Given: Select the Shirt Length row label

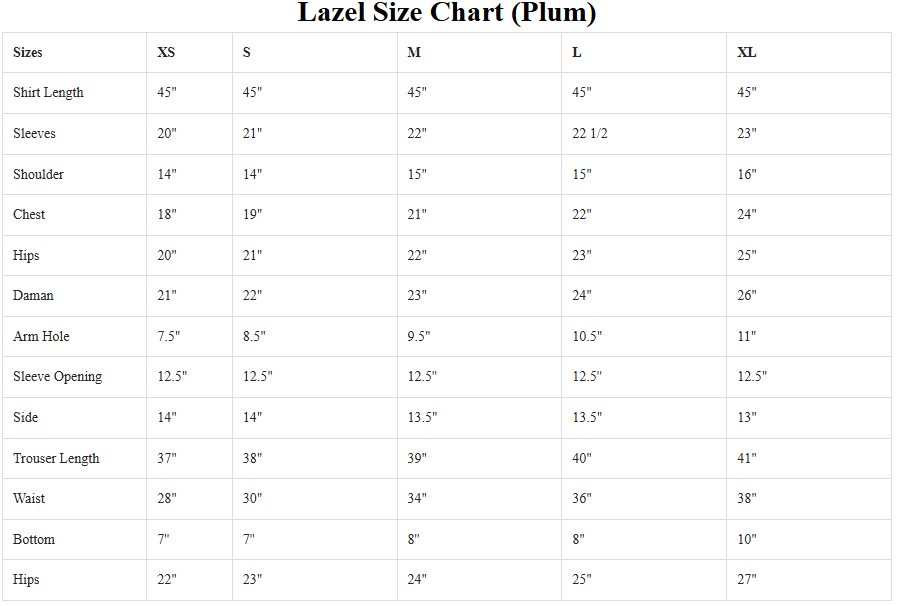Looking at the screenshot, I should tap(48, 93).
